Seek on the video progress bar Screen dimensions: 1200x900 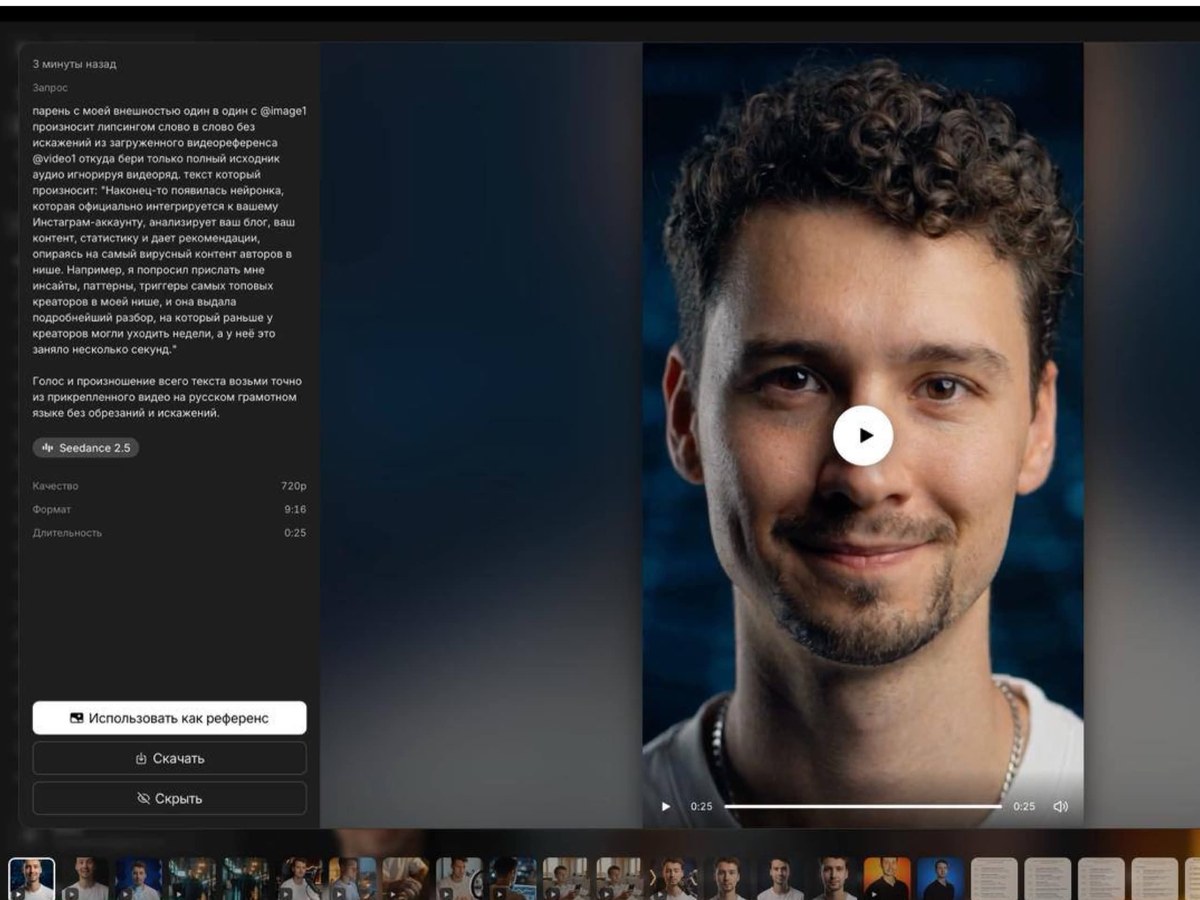point(863,806)
